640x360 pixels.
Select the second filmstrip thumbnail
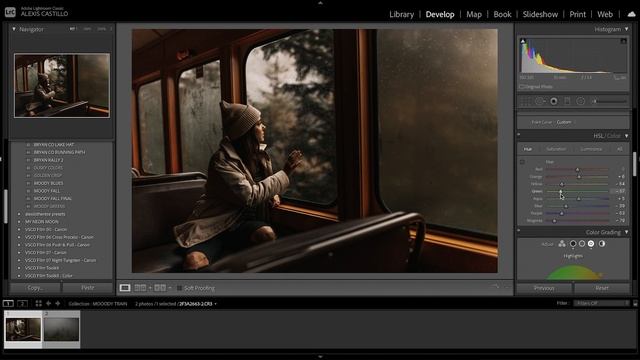(62, 329)
